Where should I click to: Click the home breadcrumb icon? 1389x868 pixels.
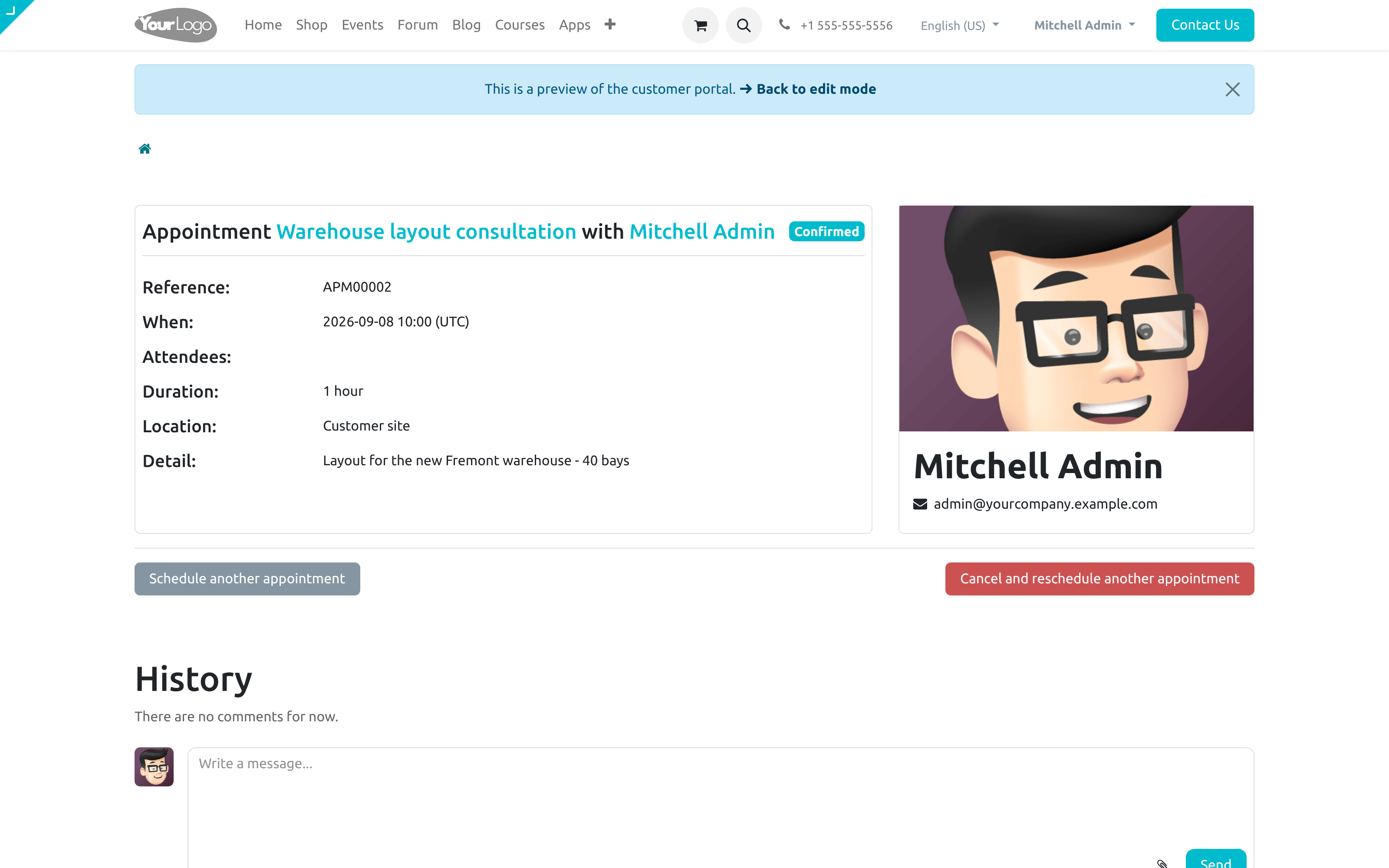pyautogui.click(x=145, y=149)
